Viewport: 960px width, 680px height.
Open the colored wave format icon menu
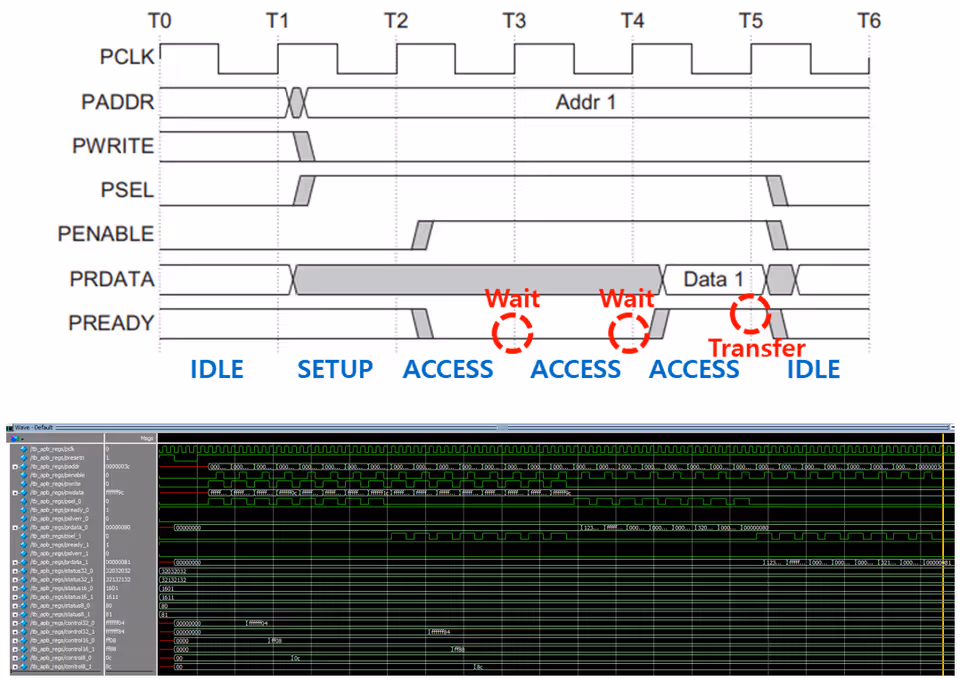click(x=16, y=438)
